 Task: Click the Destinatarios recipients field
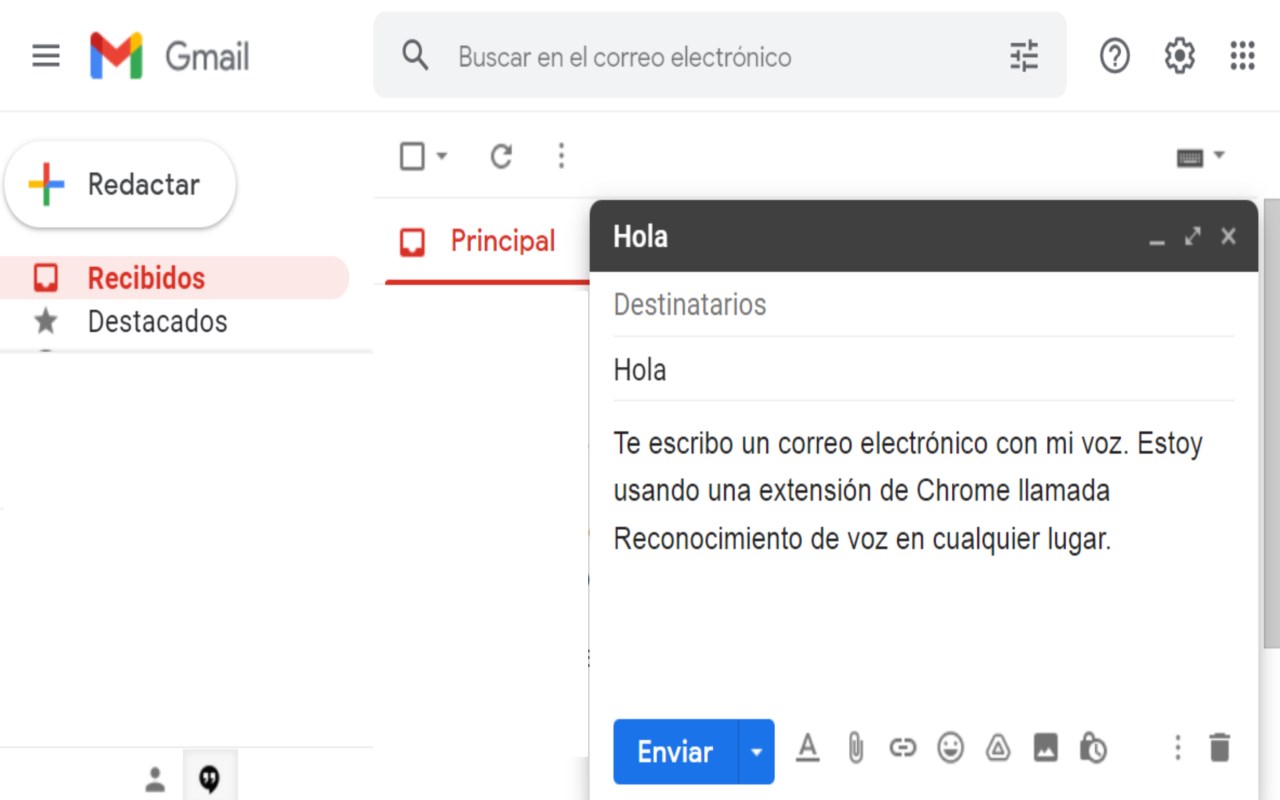coord(922,304)
